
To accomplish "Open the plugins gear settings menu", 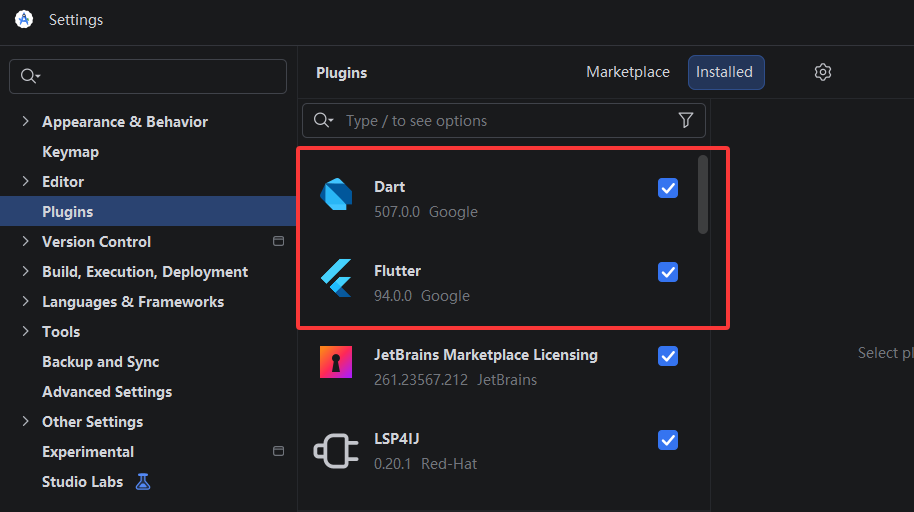I will 822,72.
